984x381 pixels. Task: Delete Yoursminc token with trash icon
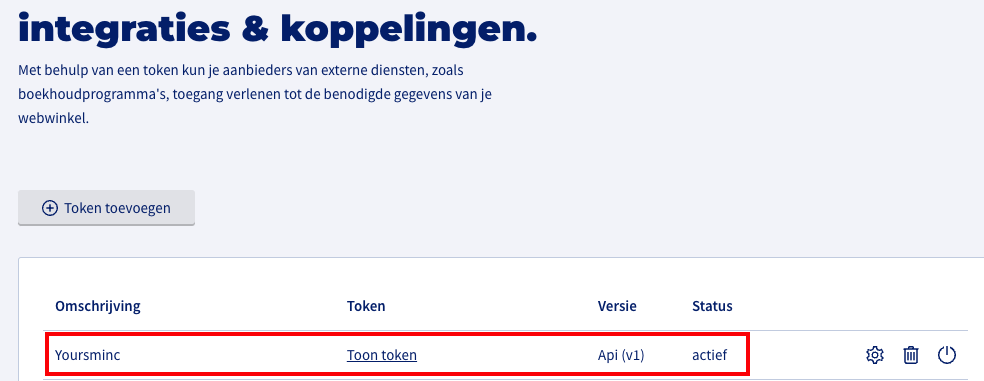point(910,355)
